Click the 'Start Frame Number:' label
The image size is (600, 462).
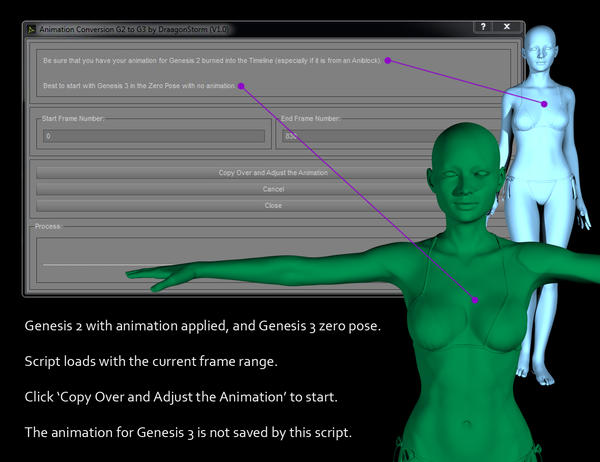pos(73,119)
